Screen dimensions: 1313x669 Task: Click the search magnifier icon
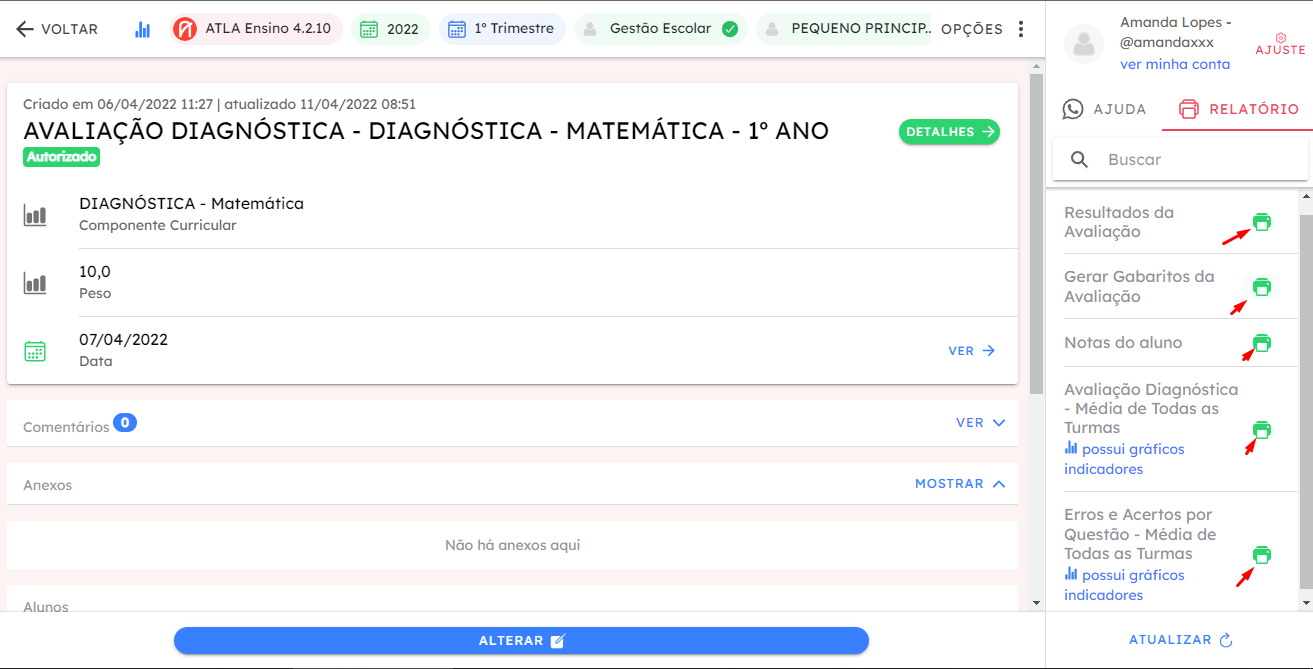[x=1079, y=159]
